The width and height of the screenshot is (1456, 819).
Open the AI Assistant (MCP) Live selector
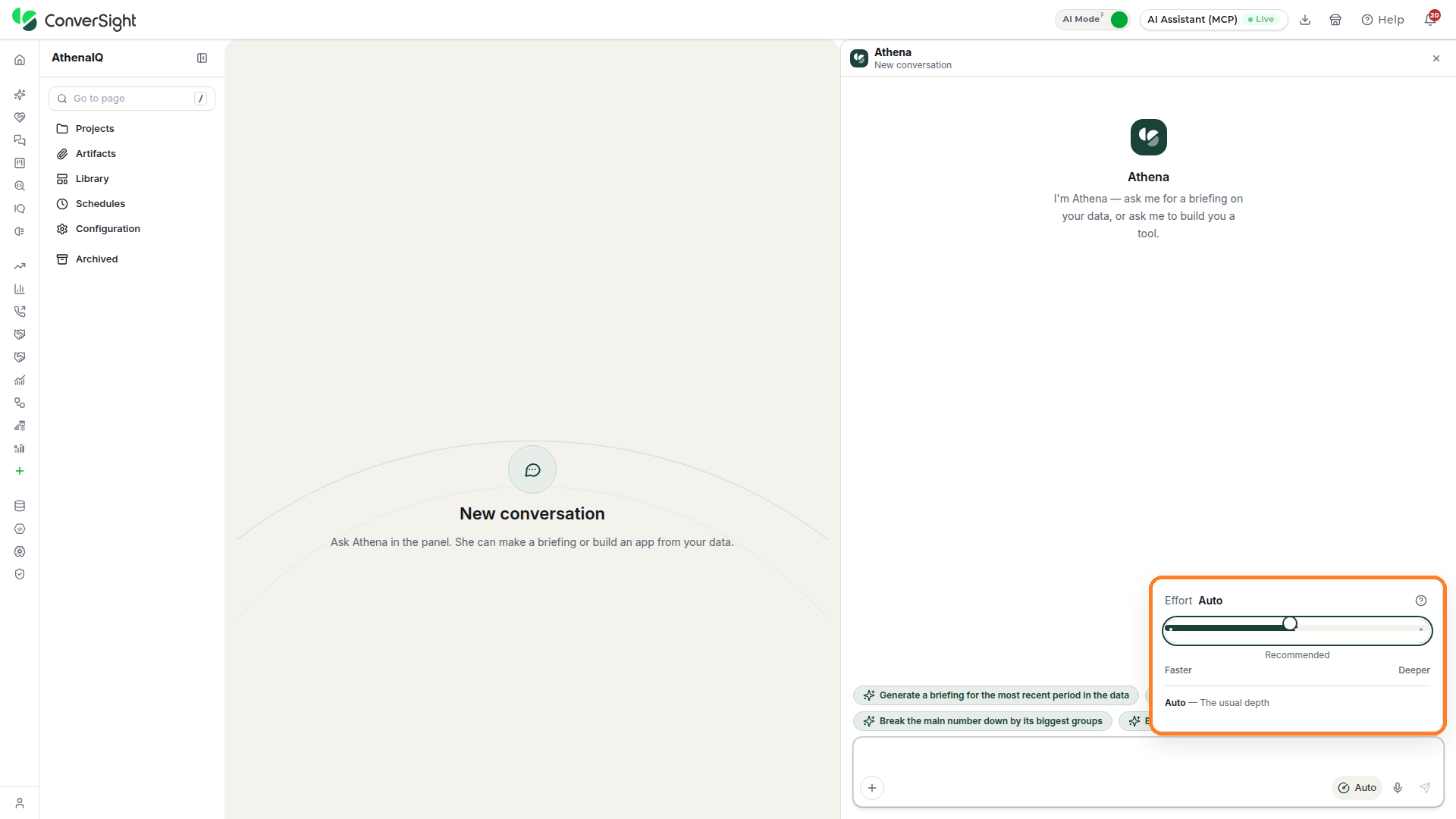pyautogui.click(x=1213, y=20)
